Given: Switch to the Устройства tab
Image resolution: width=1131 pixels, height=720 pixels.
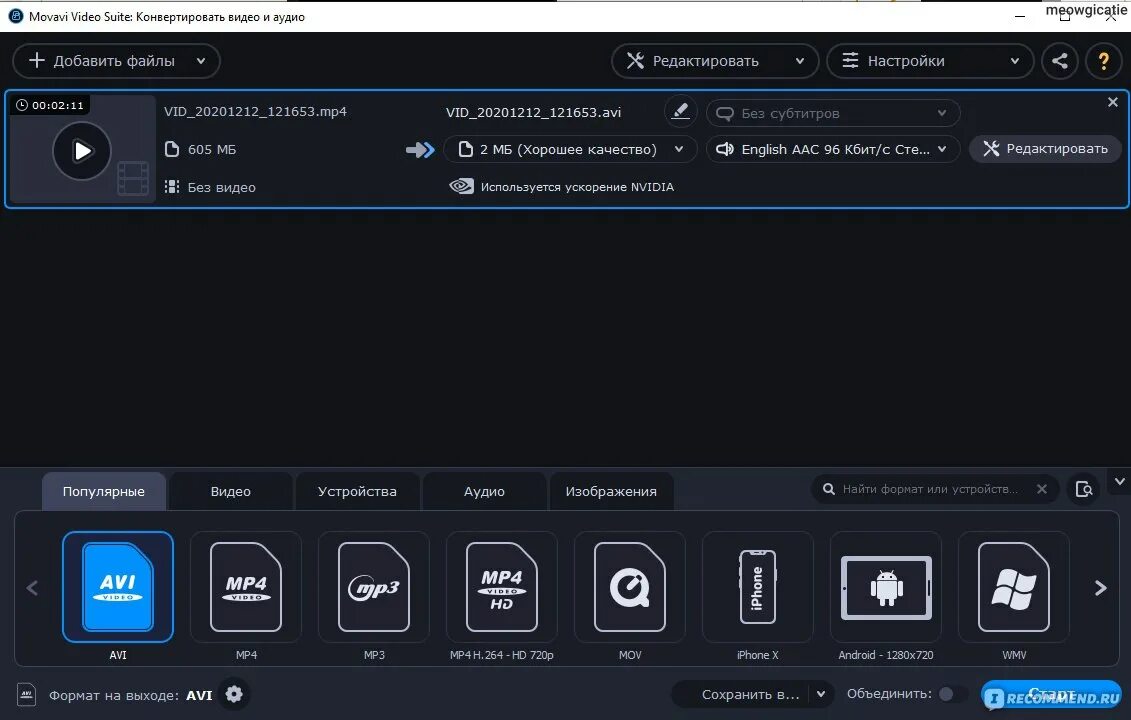Looking at the screenshot, I should pos(357,491).
